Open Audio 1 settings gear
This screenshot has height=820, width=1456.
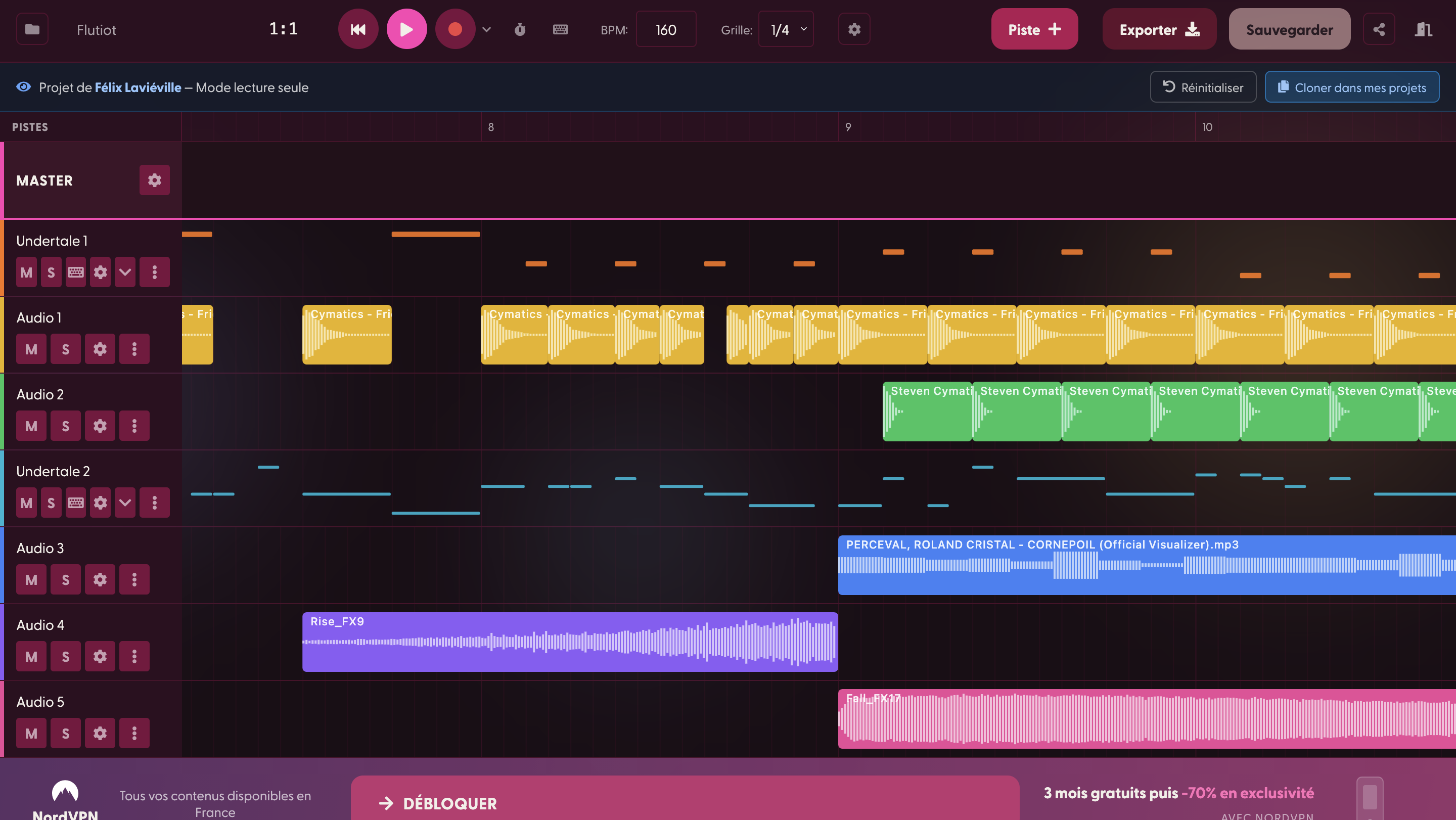pyautogui.click(x=100, y=349)
